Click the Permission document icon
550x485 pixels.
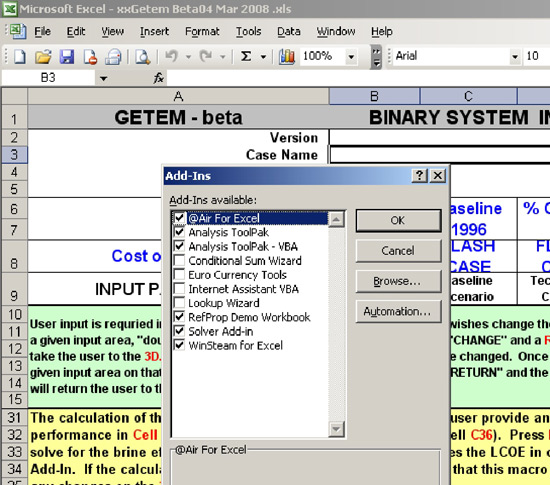click(x=90, y=56)
